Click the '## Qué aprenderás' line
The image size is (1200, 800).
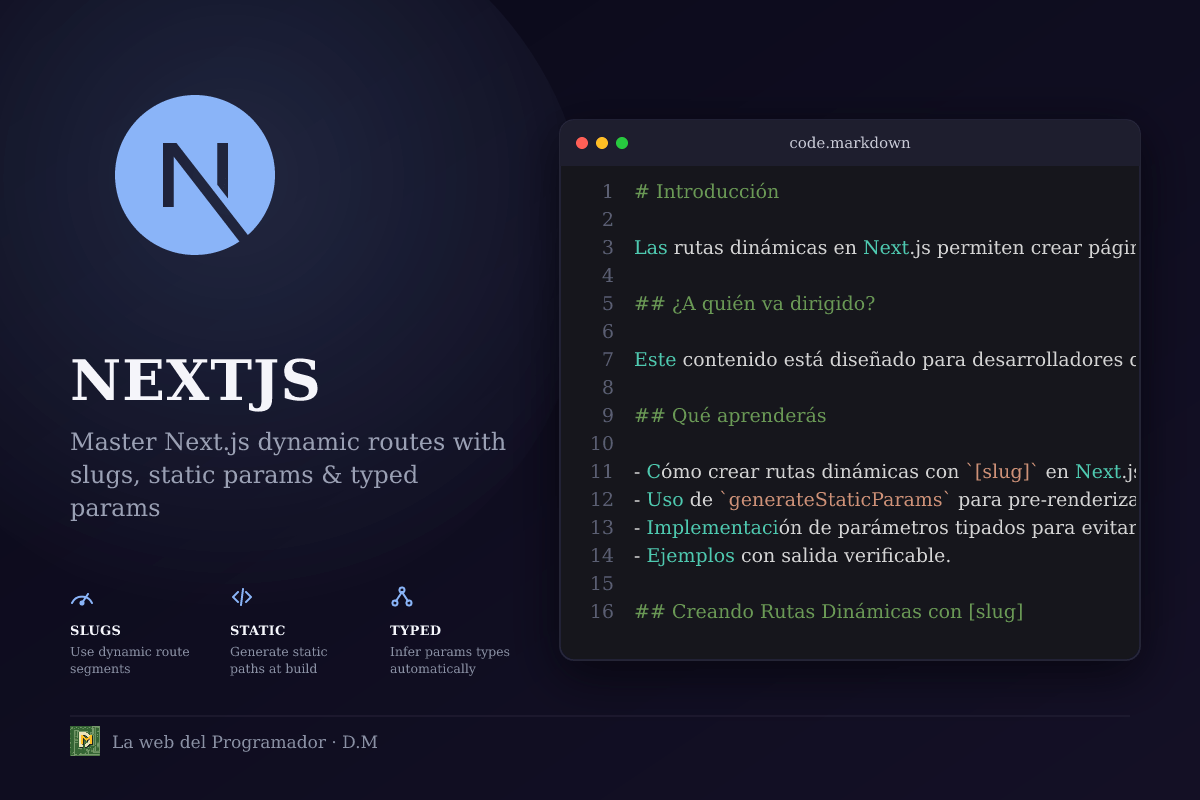pos(731,415)
